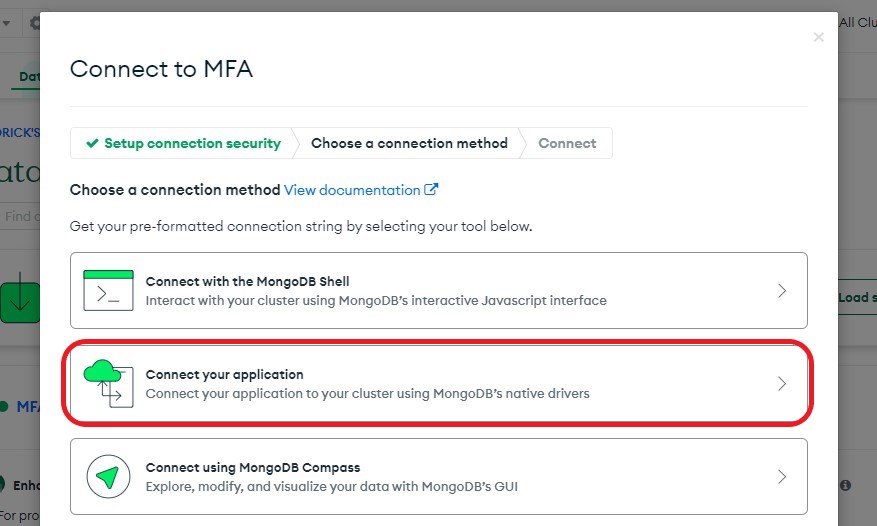Click the green checkmark on Setup connection security
Image resolution: width=877 pixels, height=526 pixels.
[x=92, y=143]
